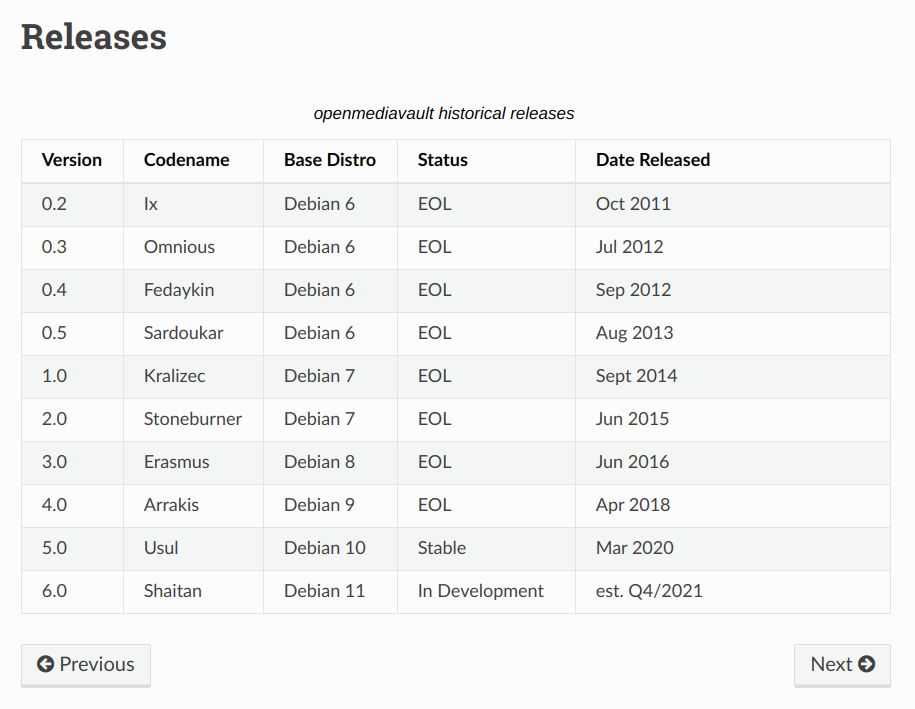
Task: Select the Stable status cell
Action: tap(442, 548)
